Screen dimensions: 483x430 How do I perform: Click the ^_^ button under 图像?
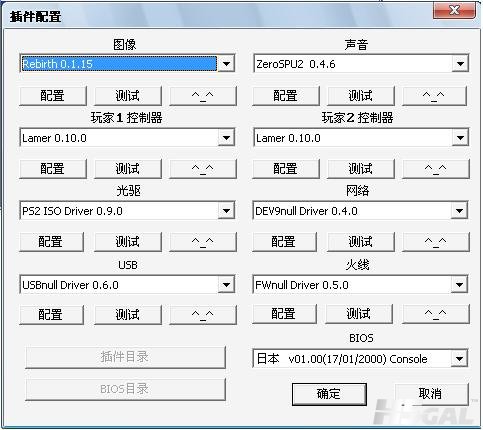pyautogui.click(x=203, y=96)
